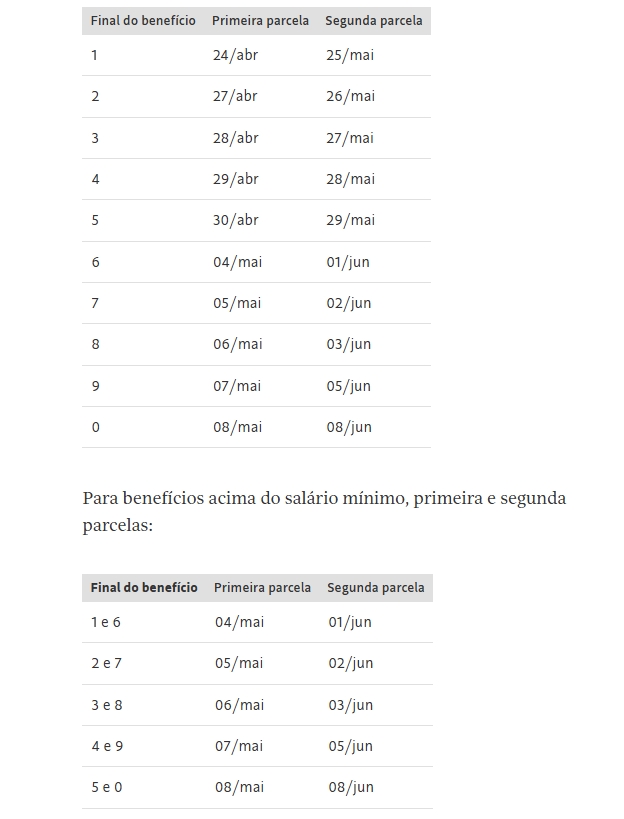The image size is (624, 819).
Task: Pick the 28/abr date cell
Action: 235,138
